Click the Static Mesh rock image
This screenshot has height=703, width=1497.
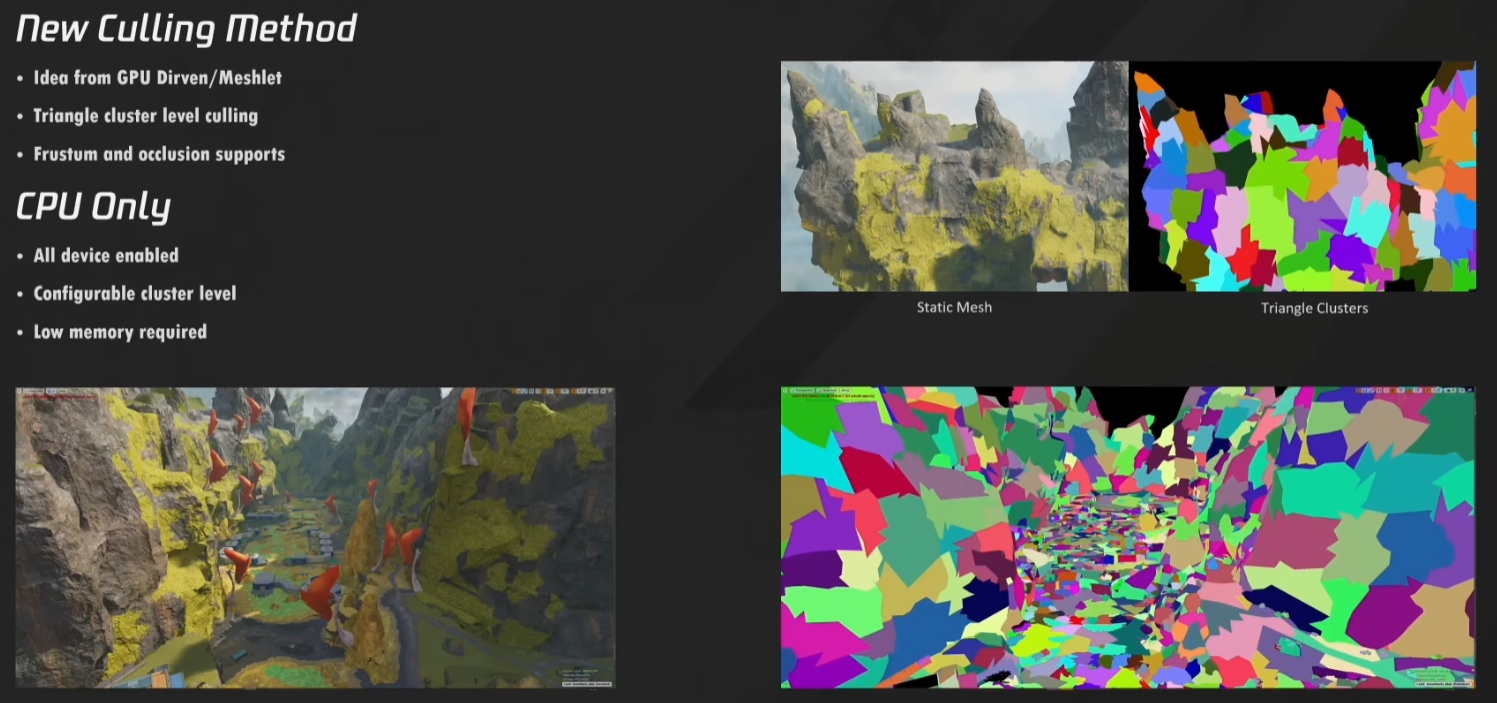(x=954, y=176)
